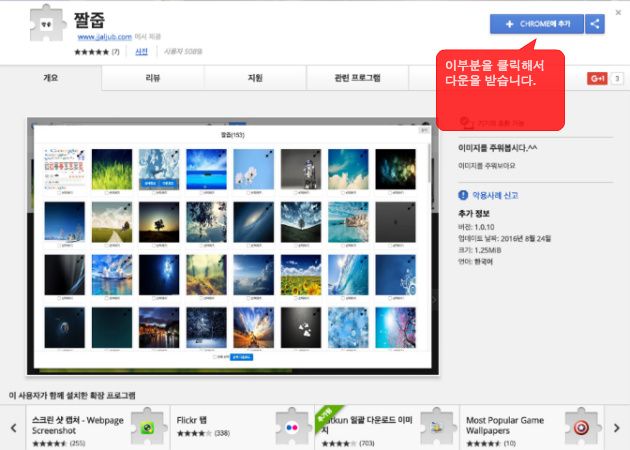630x450 pixels.
Task: Show previous related extensions with left arrow
Action: pyautogui.click(x=13, y=428)
